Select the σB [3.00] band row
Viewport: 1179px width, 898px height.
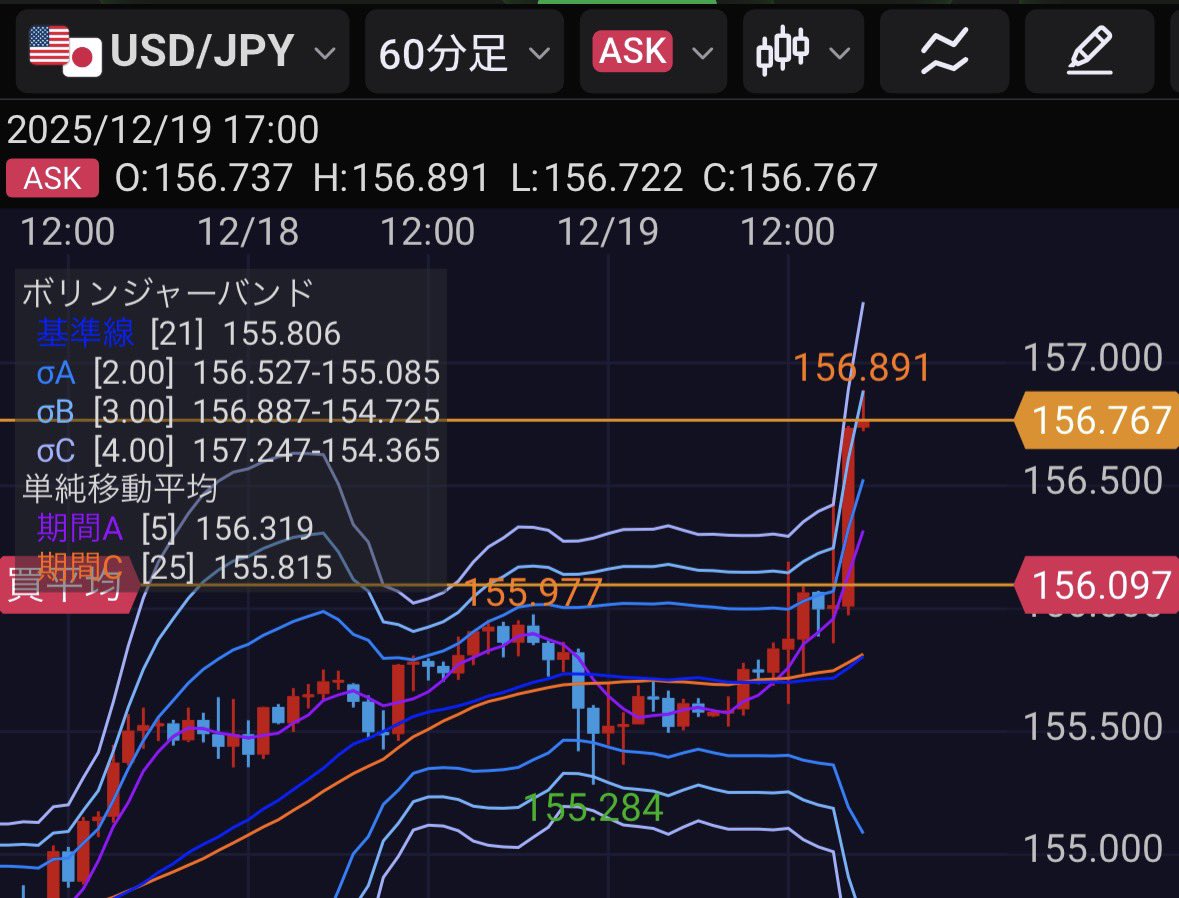pyautogui.click(x=238, y=411)
